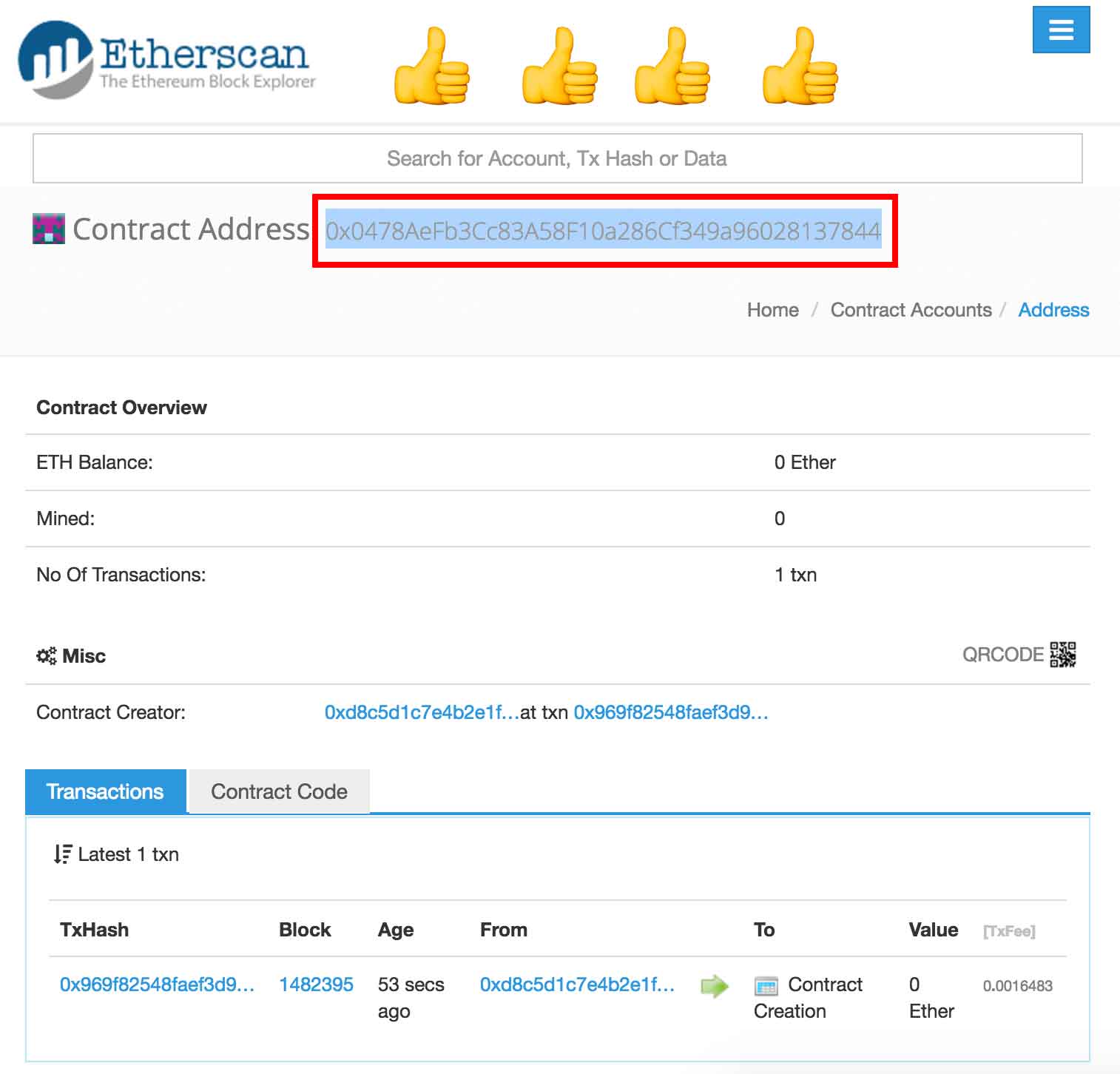
Task: Click the [TxFee] column header
Action: click(x=1009, y=931)
